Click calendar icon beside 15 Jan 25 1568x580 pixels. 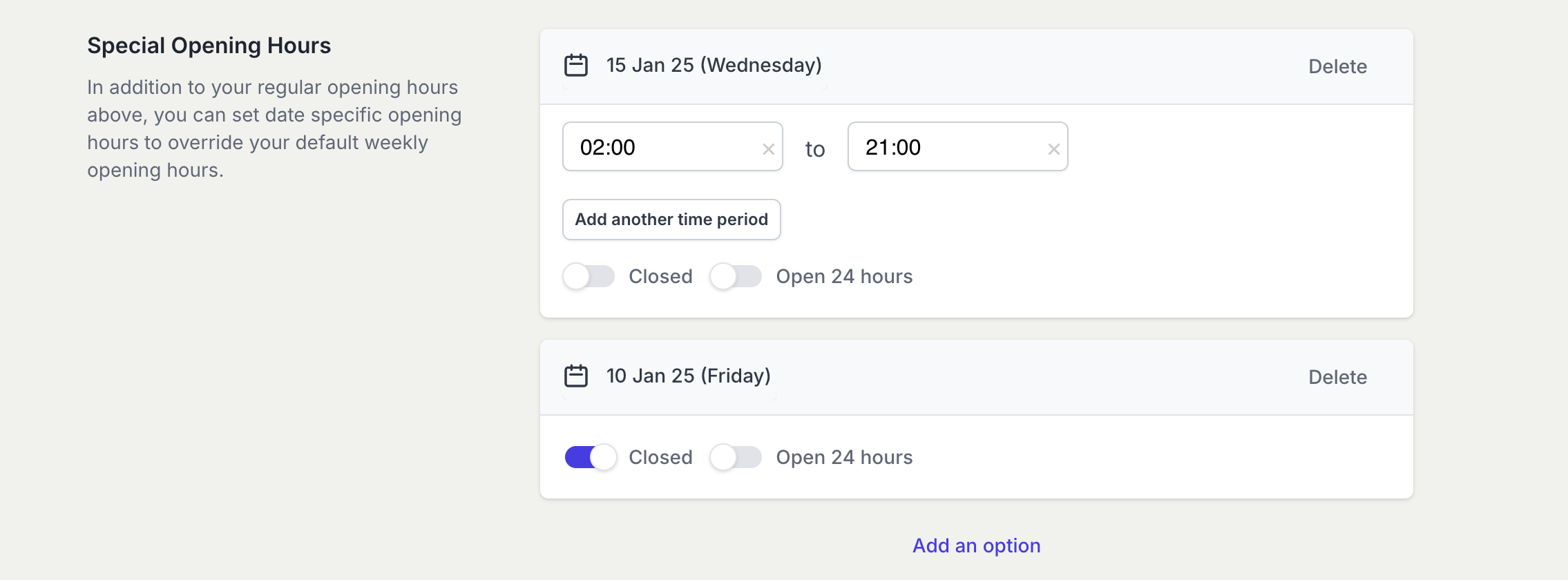(x=576, y=66)
